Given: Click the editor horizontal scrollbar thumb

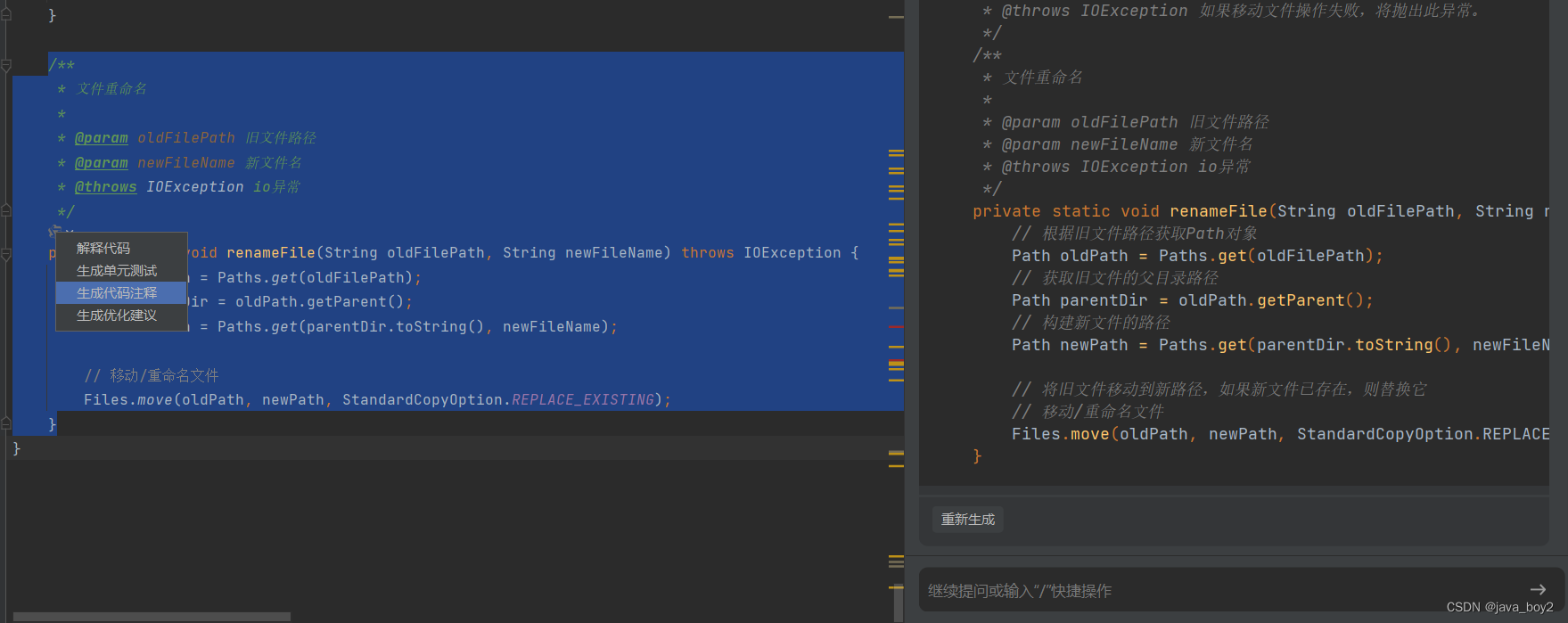Looking at the screenshot, I should [152, 617].
